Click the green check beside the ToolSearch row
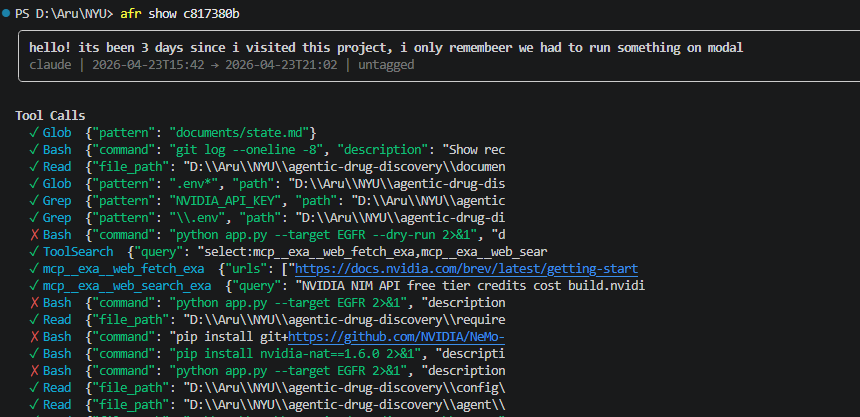This screenshot has width=860, height=417. coord(35,252)
